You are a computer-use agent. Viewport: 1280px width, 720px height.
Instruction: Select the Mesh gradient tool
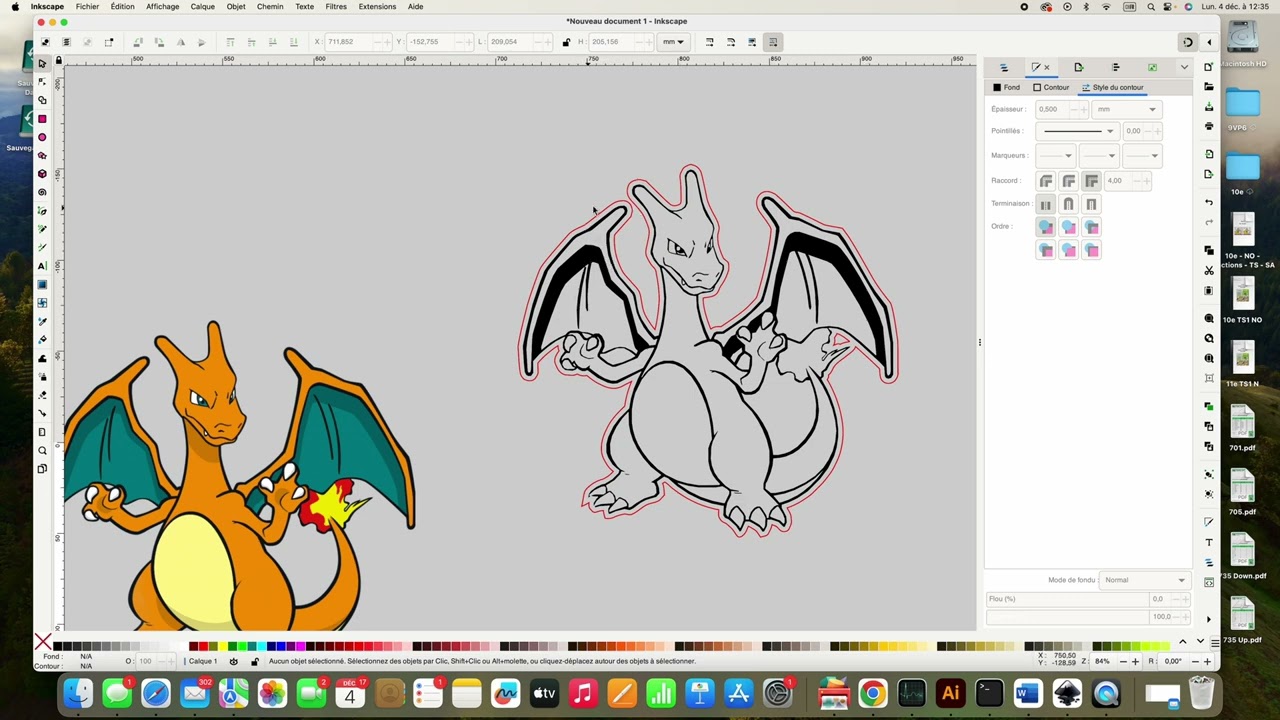point(42,303)
